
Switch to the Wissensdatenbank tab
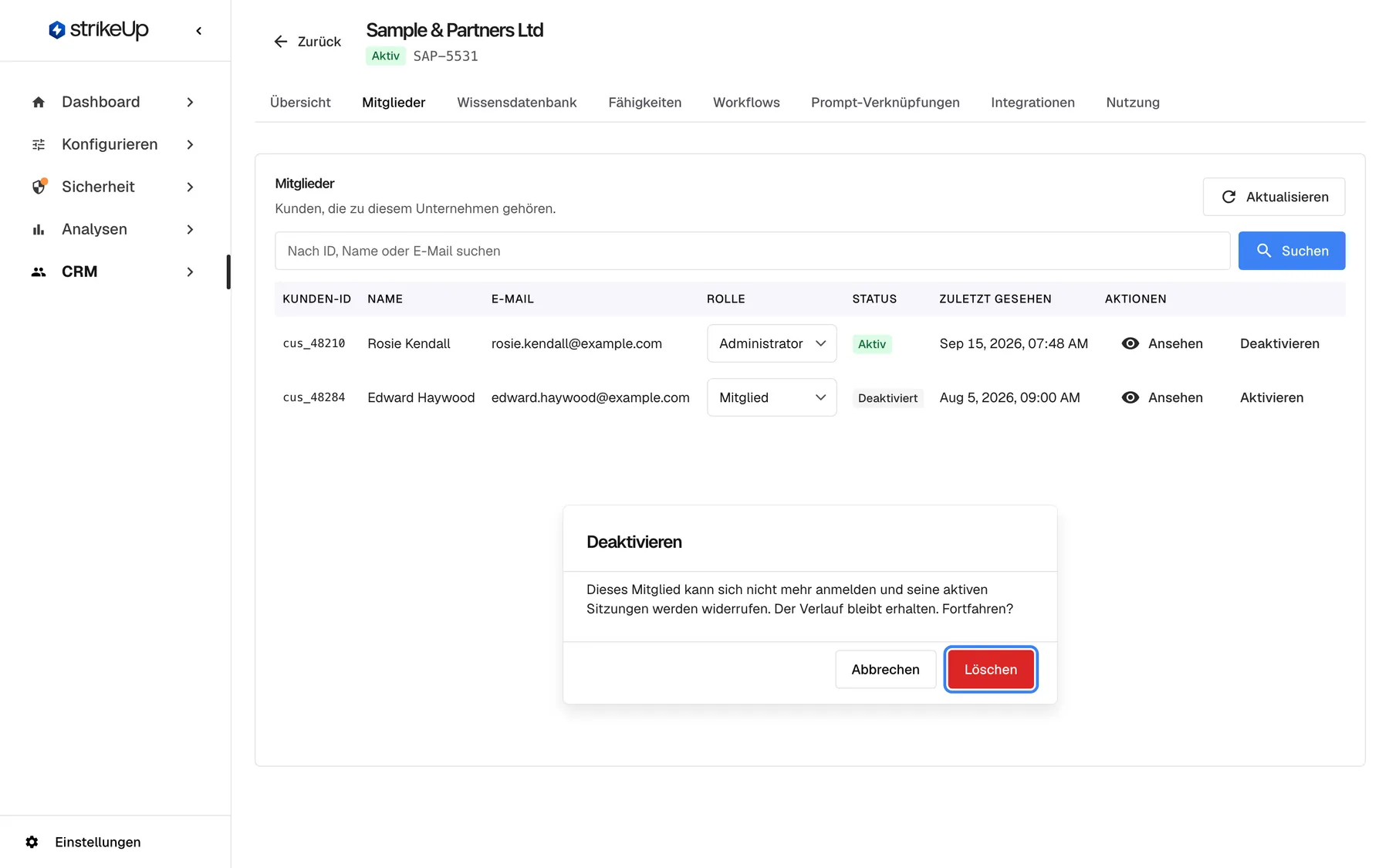click(x=516, y=103)
